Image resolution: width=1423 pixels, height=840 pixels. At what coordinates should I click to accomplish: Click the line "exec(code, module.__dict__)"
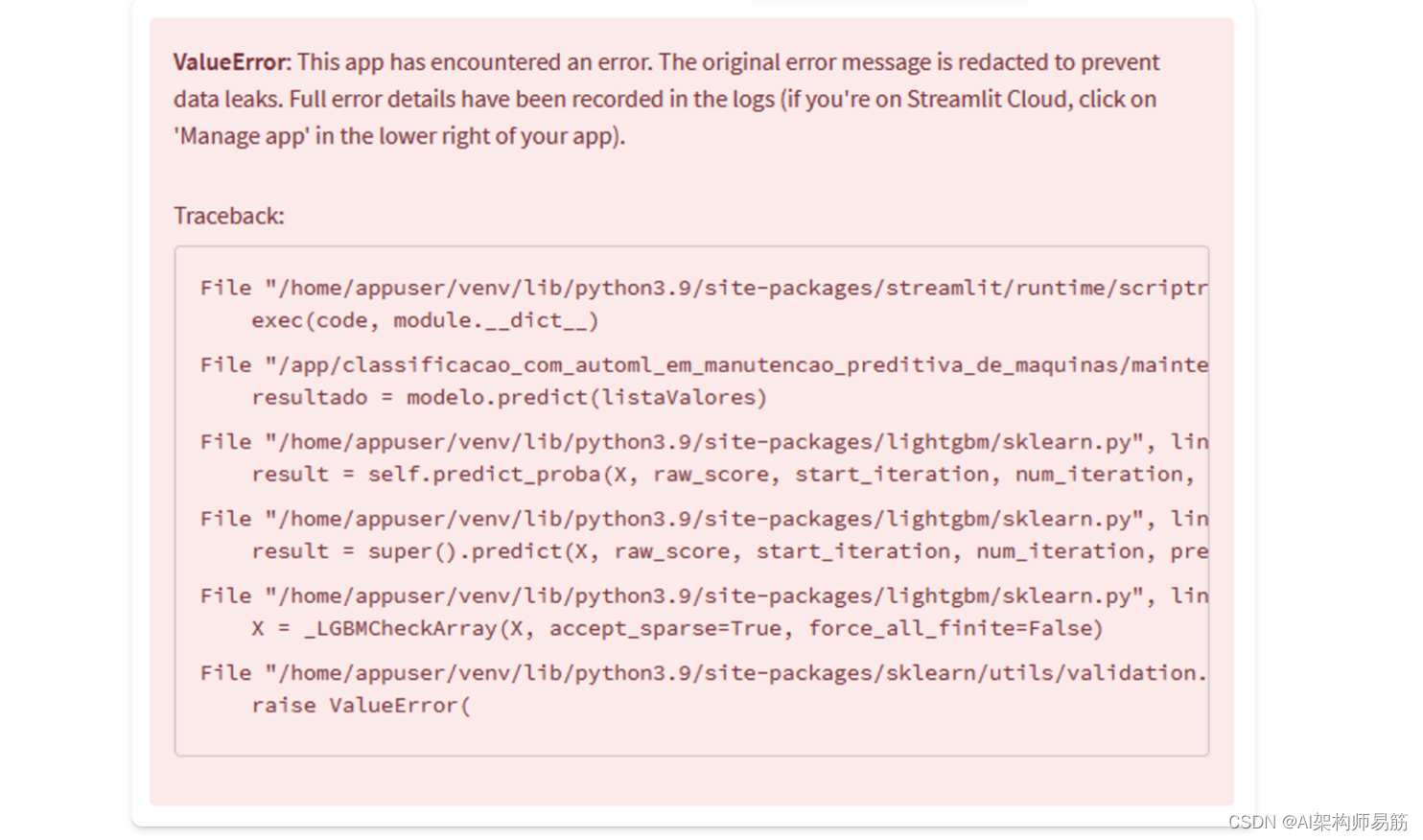coord(425,320)
